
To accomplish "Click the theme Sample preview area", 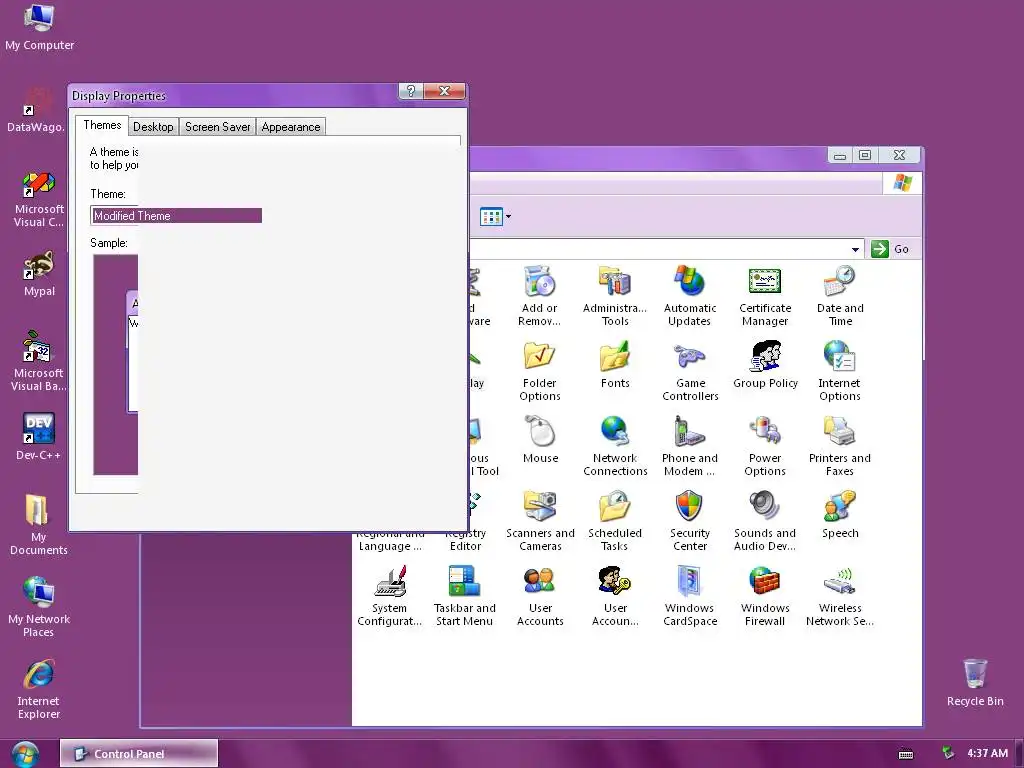I will point(116,364).
